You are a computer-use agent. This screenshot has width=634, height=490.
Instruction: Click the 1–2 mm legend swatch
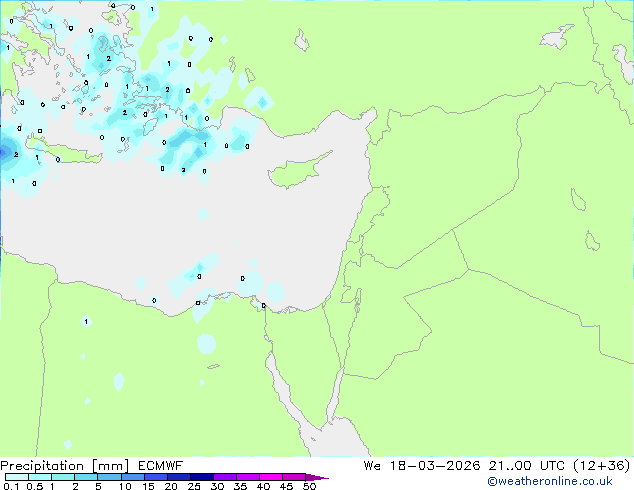point(63,477)
